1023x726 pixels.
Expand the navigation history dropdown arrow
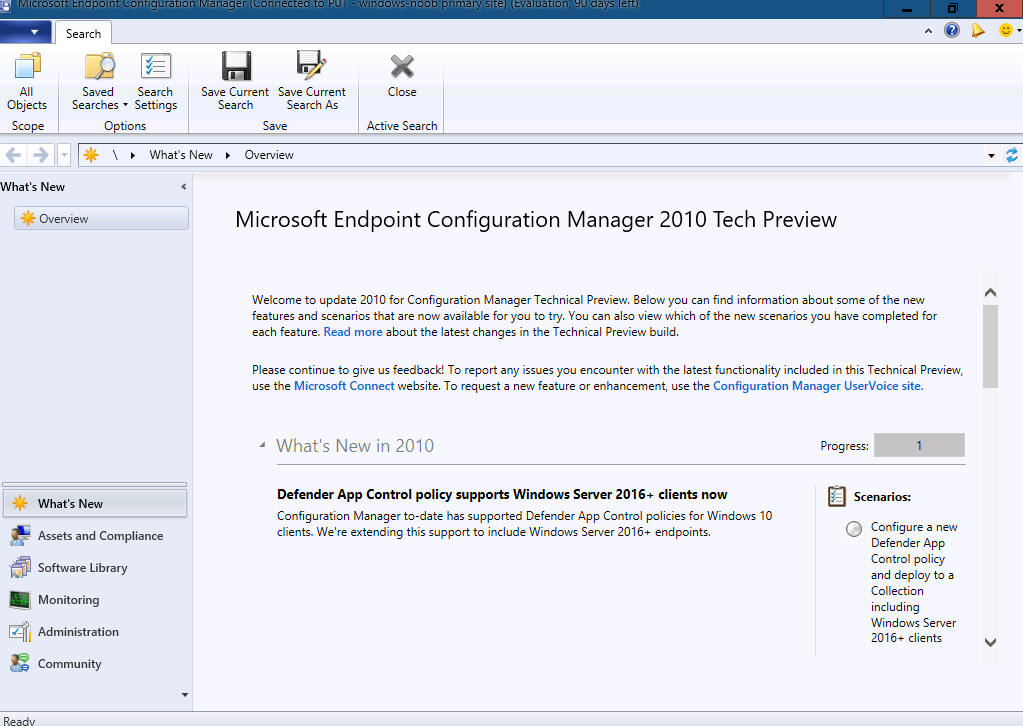64,155
